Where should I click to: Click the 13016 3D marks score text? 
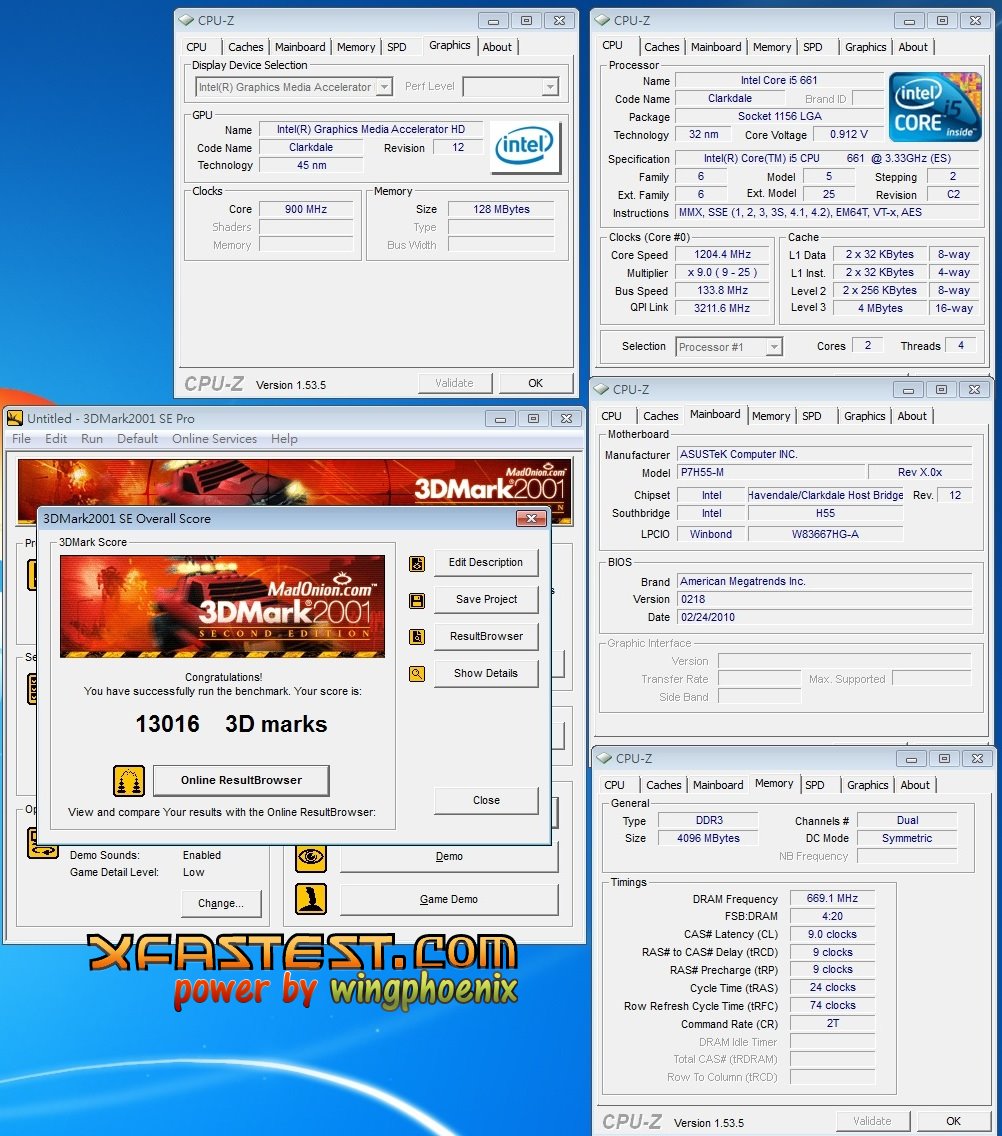231,724
